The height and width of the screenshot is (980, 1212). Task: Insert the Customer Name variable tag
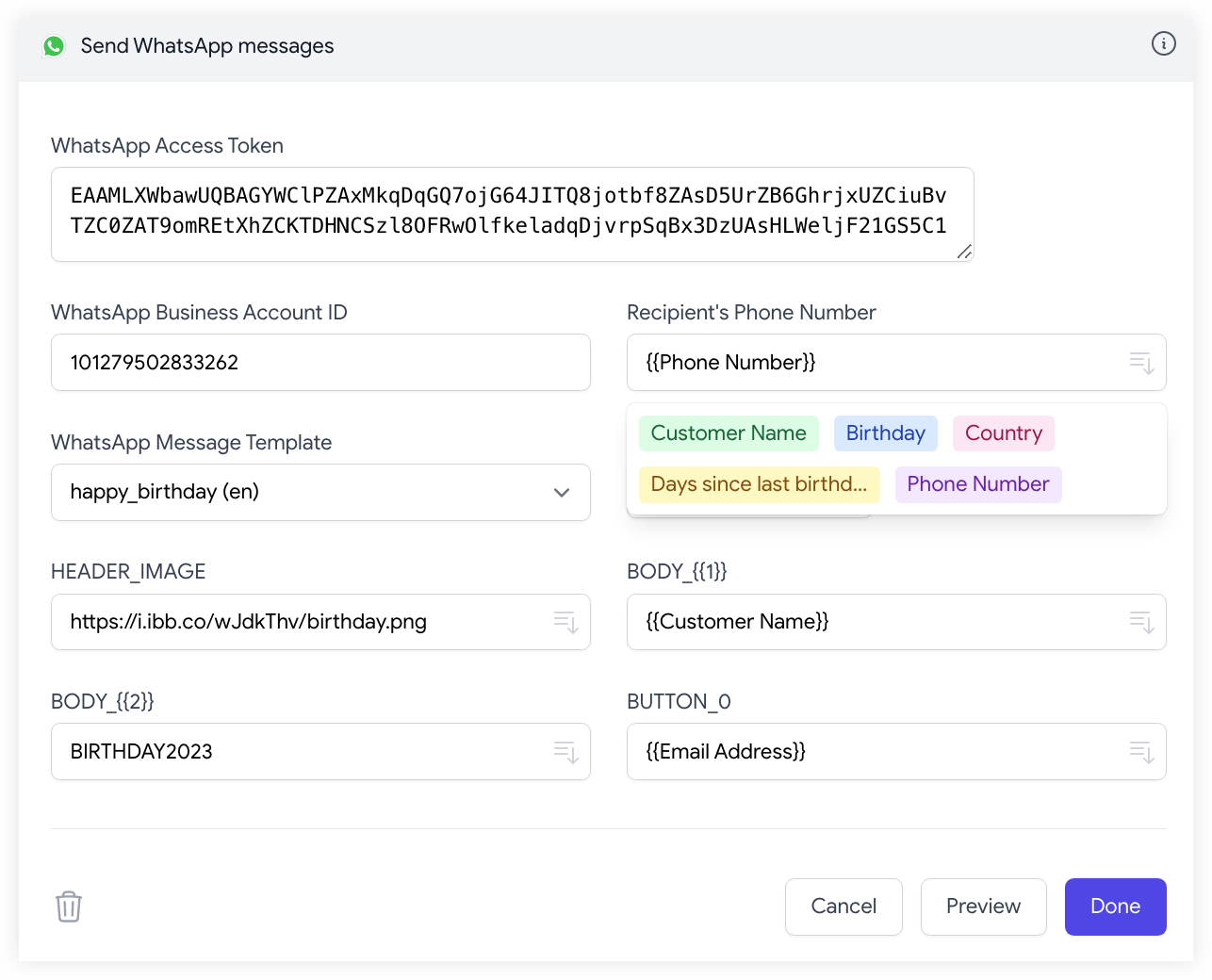click(x=729, y=433)
